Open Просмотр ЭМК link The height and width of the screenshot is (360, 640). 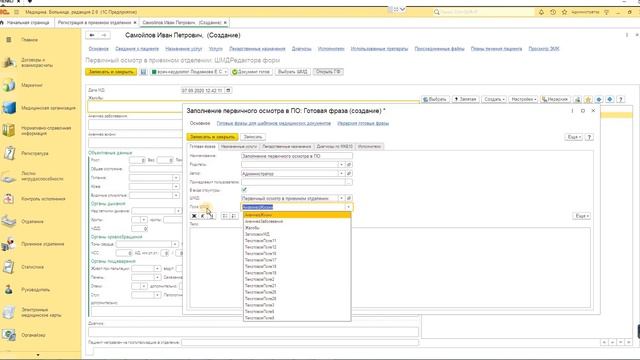pos(544,49)
